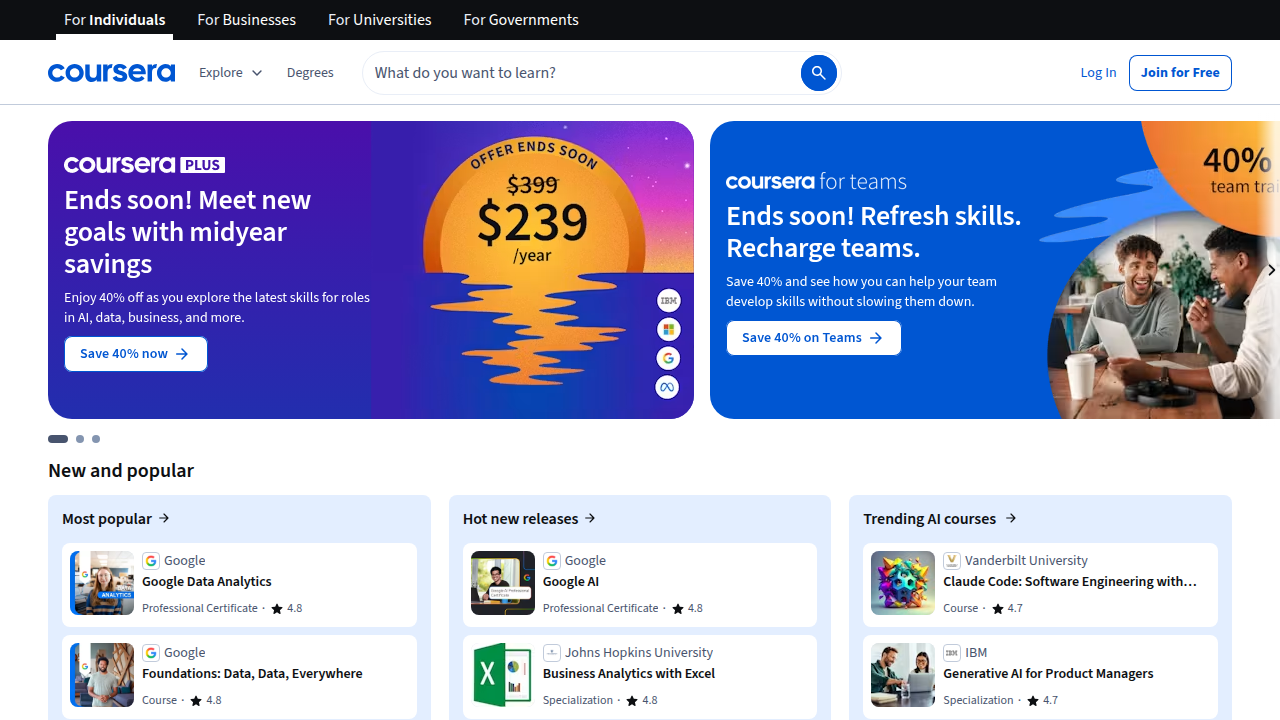Screen dimensions: 1280x720
Task: Expand the Explore dropdown menu
Action: click(x=230, y=73)
